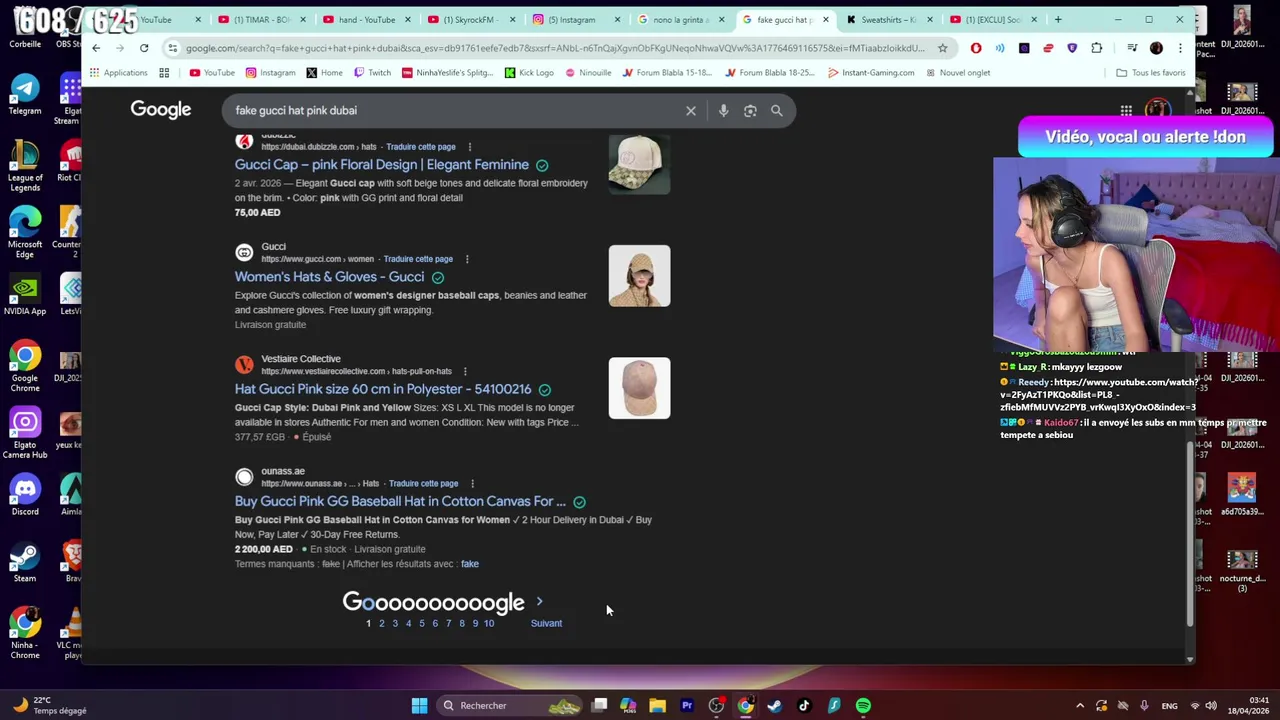The height and width of the screenshot is (720, 1280).
Task: Open Women's Hats & Gloves Gucci result
Action: tap(329, 277)
